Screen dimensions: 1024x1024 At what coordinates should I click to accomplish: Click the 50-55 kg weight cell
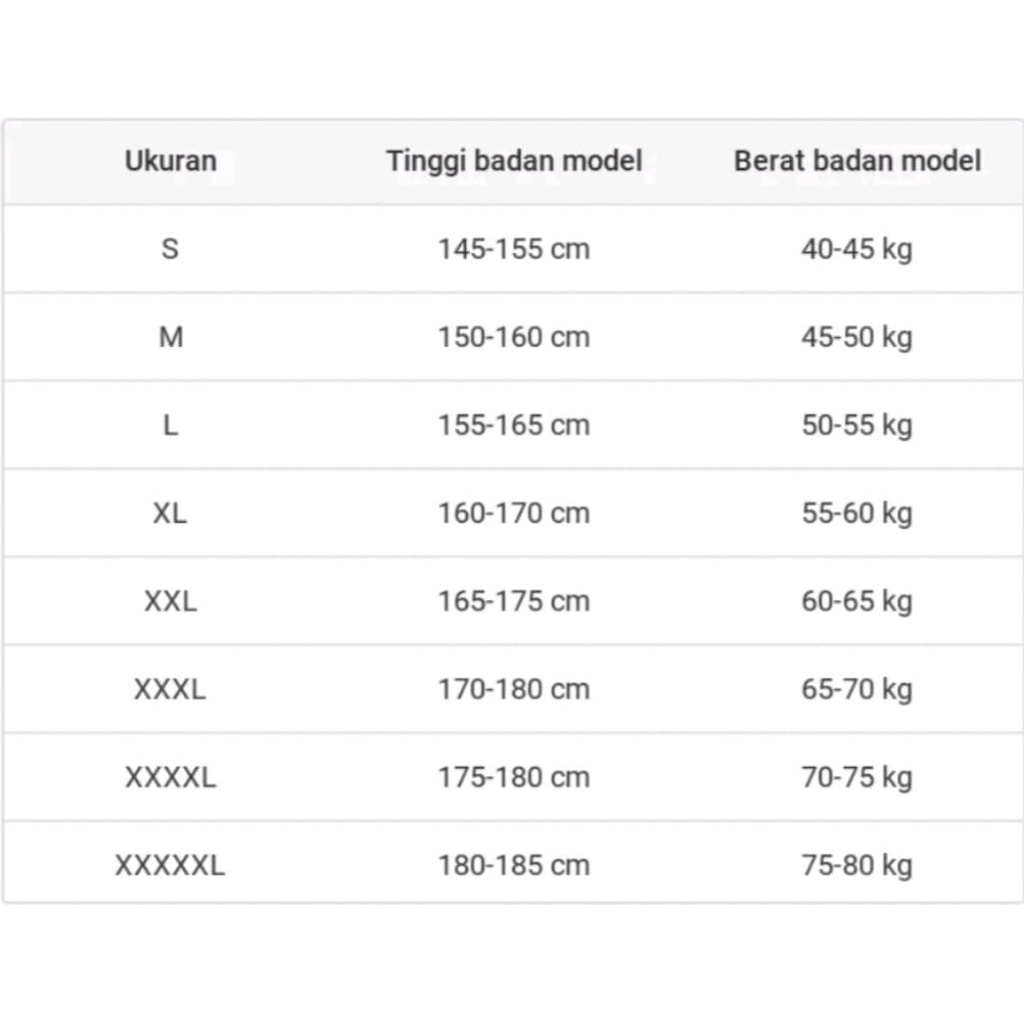pyautogui.click(x=857, y=425)
